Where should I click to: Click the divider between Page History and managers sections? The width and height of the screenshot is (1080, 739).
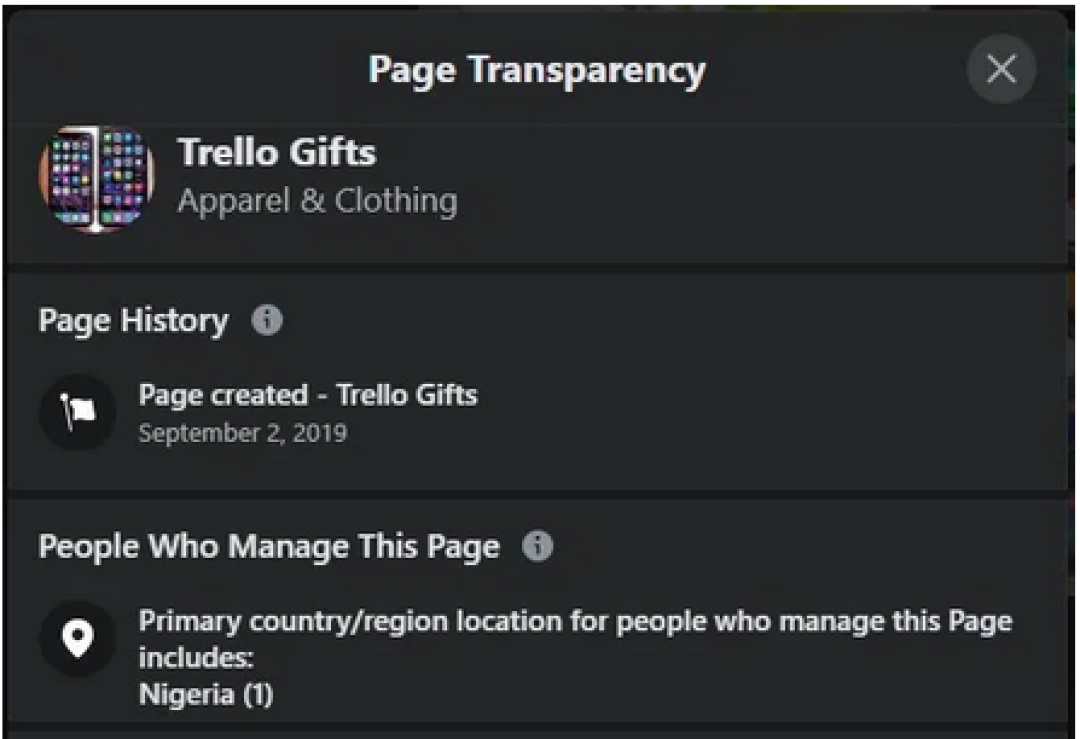pyautogui.click(x=537, y=495)
